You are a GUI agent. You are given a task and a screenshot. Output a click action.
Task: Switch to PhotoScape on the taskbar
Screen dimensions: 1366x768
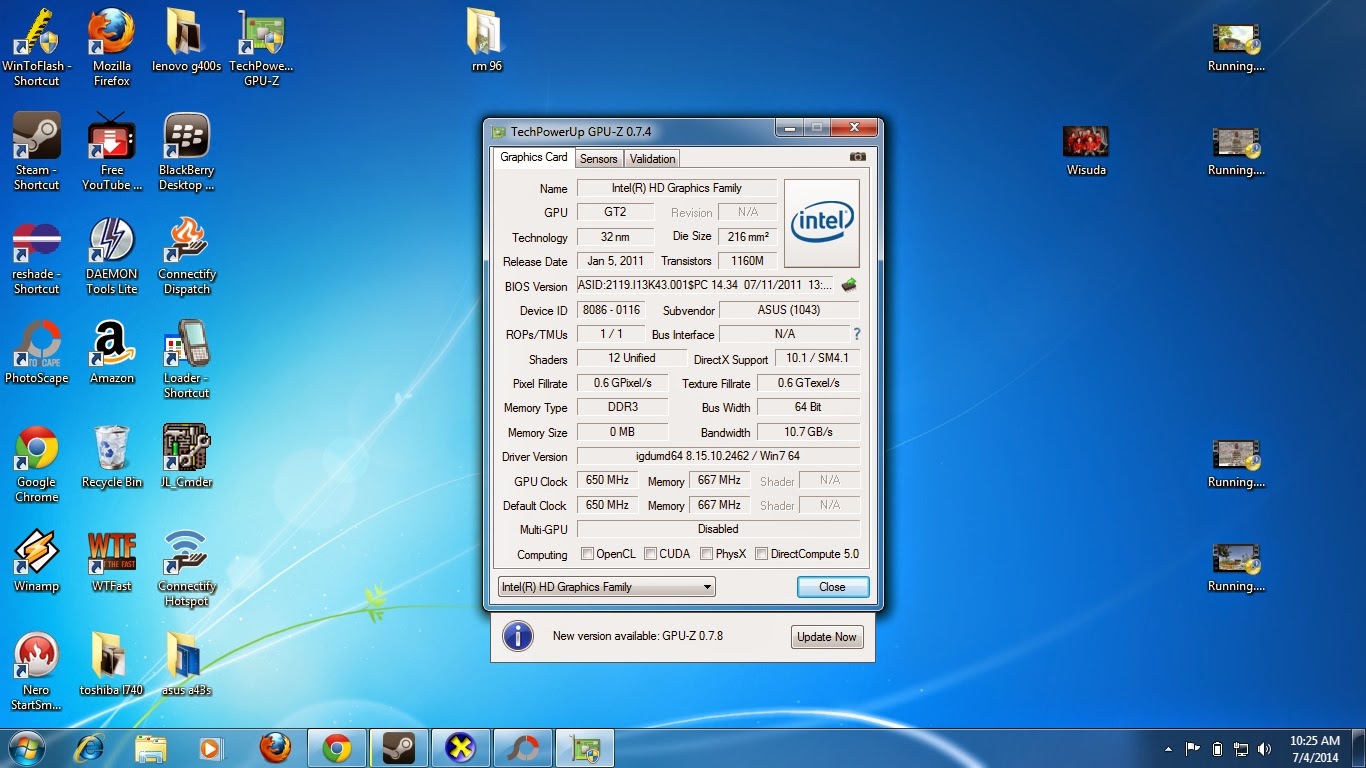tap(523, 748)
